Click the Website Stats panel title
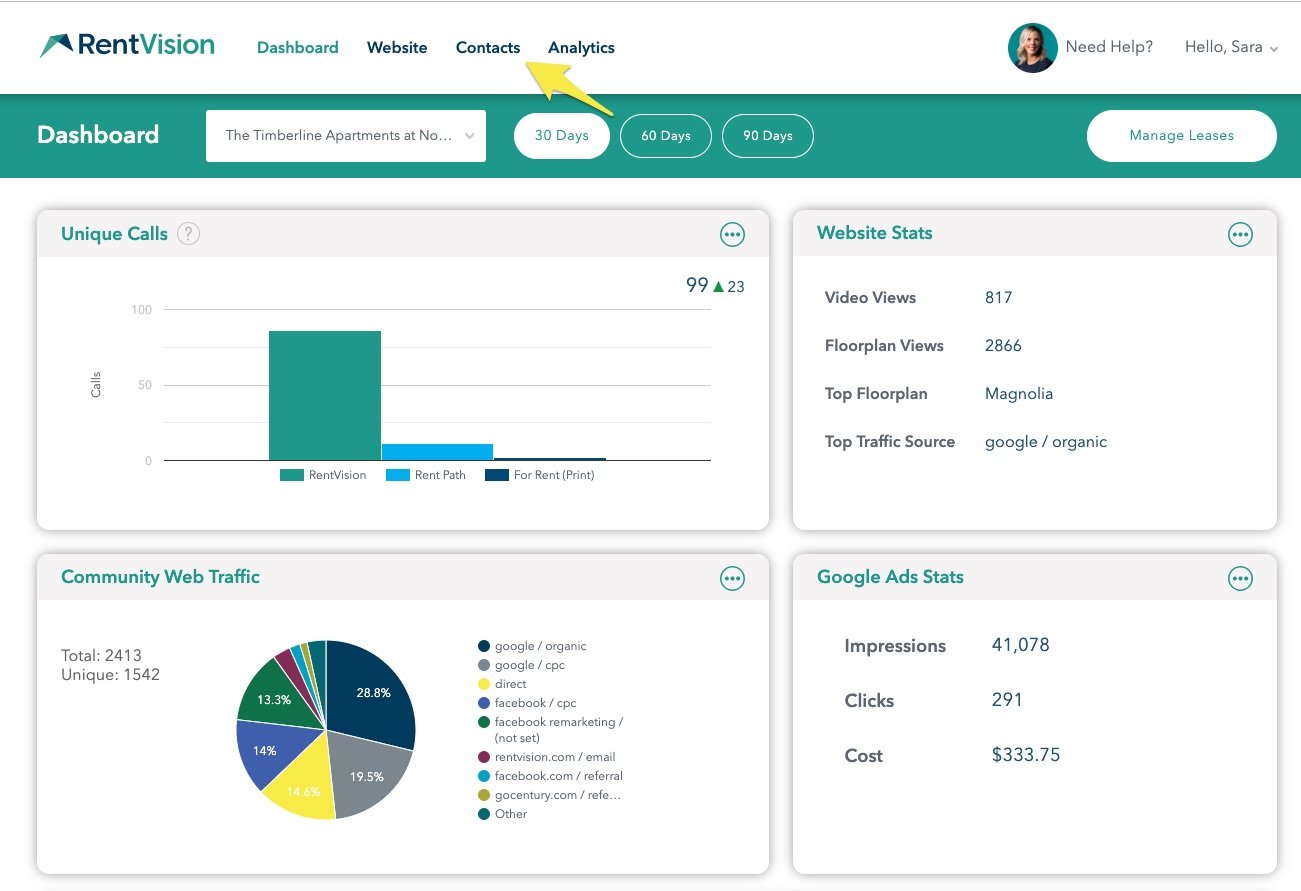The height and width of the screenshot is (891, 1301). tap(874, 233)
